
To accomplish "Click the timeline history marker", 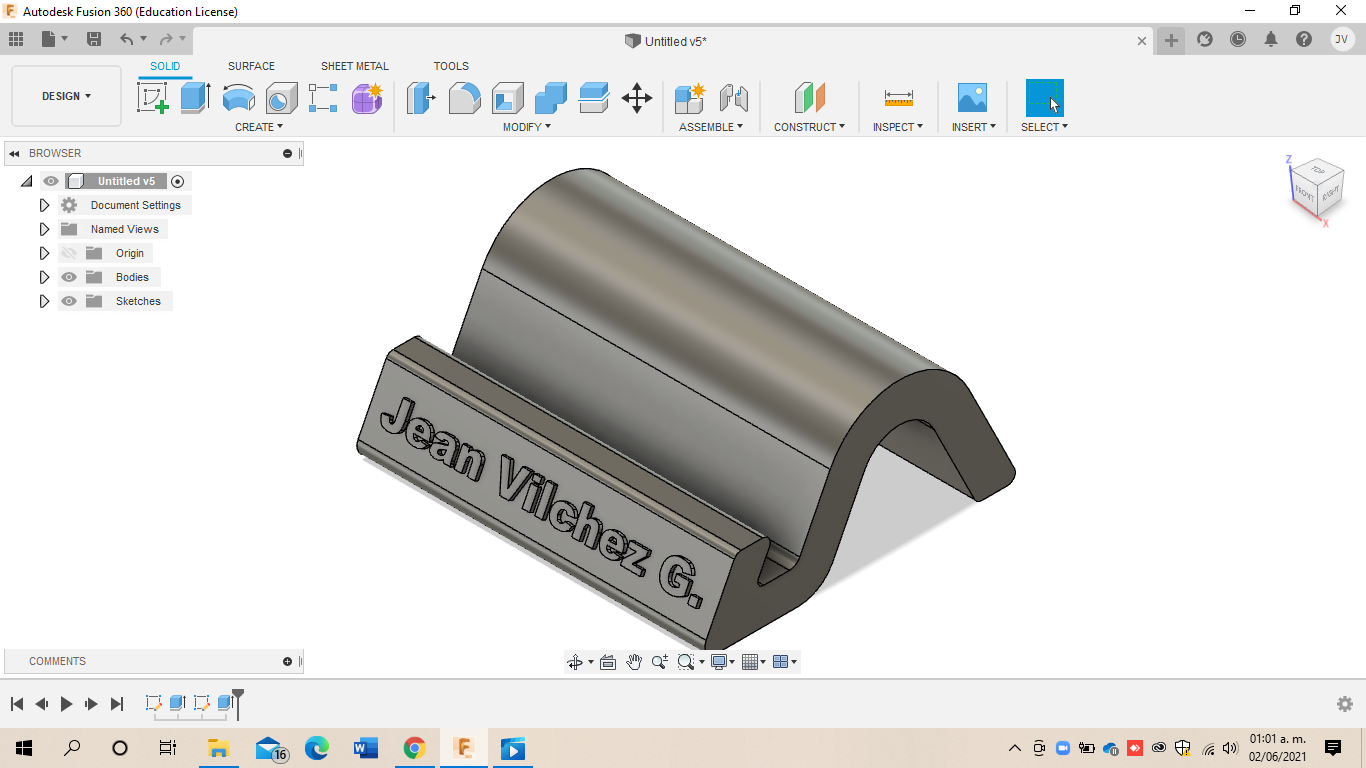I will click(238, 703).
